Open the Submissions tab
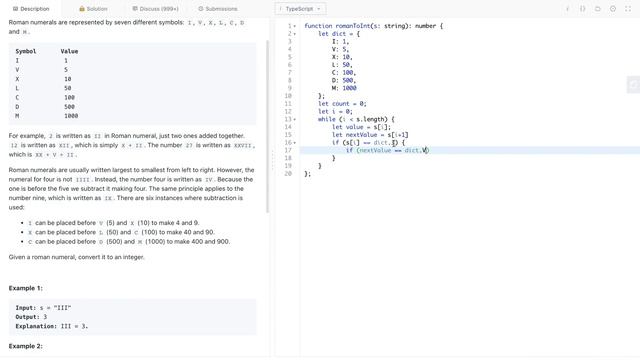Viewport: 640px width, 360px height. (218, 9)
